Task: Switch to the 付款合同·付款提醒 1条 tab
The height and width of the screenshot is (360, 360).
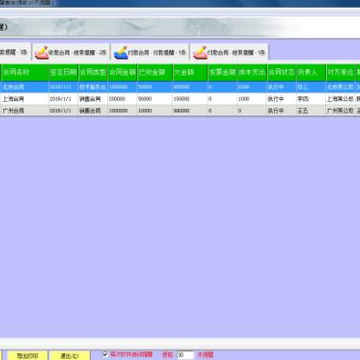Action: pos(150,52)
